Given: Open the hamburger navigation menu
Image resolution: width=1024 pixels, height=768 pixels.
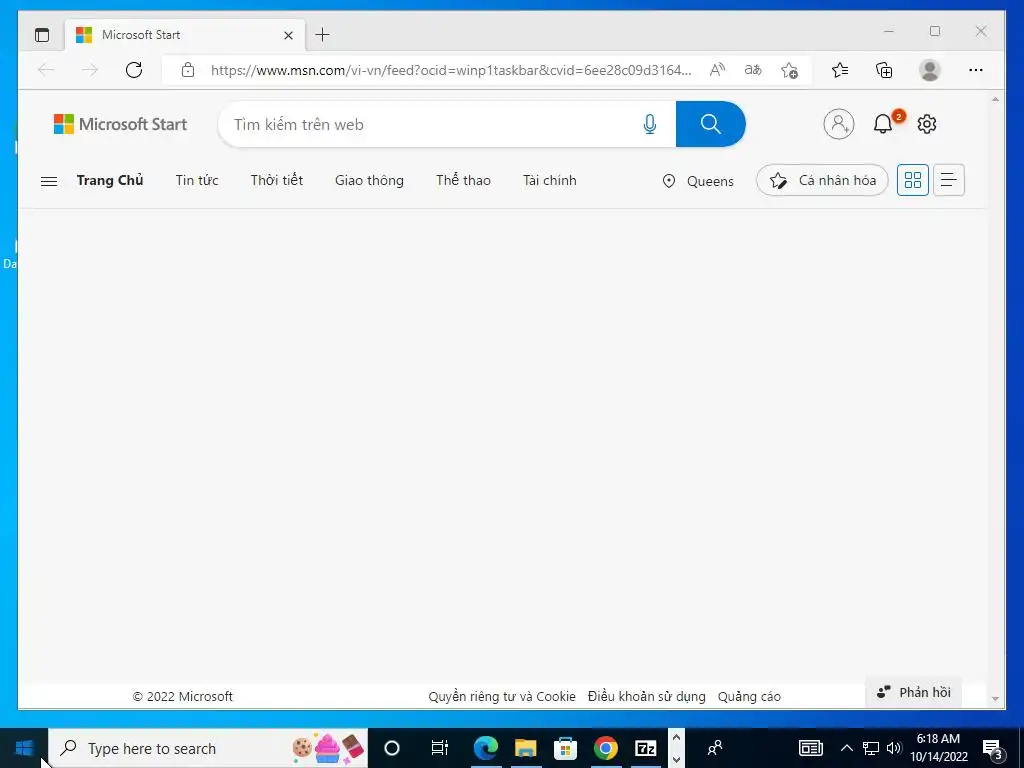Looking at the screenshot, I should click(x=49, y=181).
